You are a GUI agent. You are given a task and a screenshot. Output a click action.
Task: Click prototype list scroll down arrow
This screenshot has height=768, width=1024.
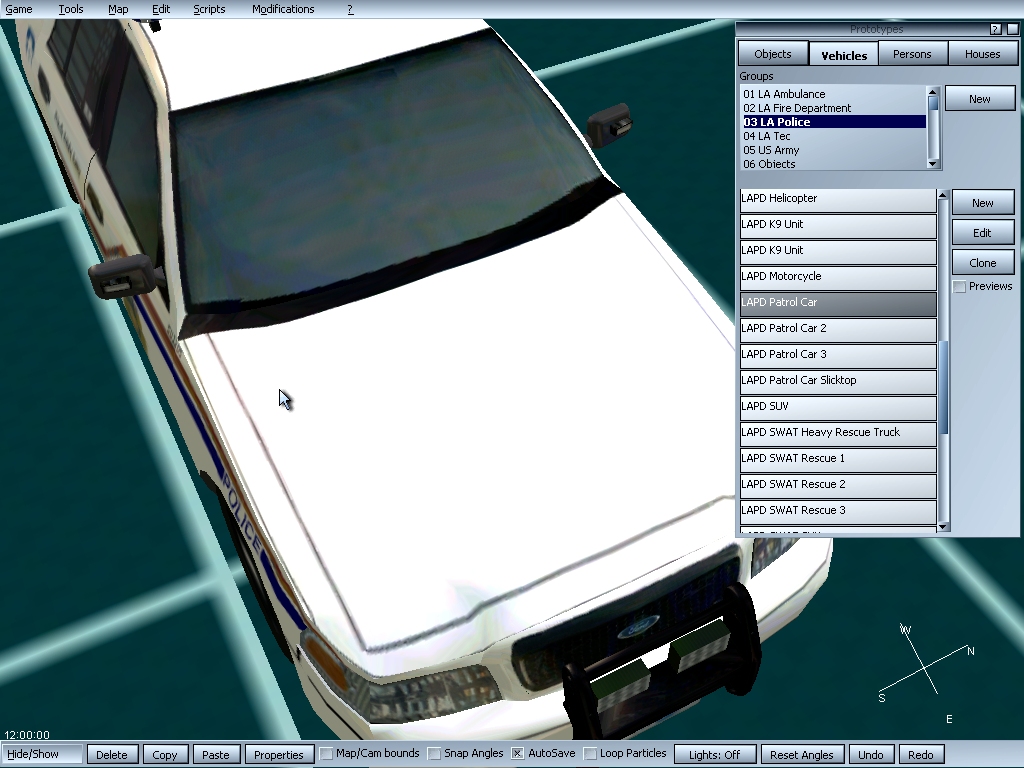942,526
